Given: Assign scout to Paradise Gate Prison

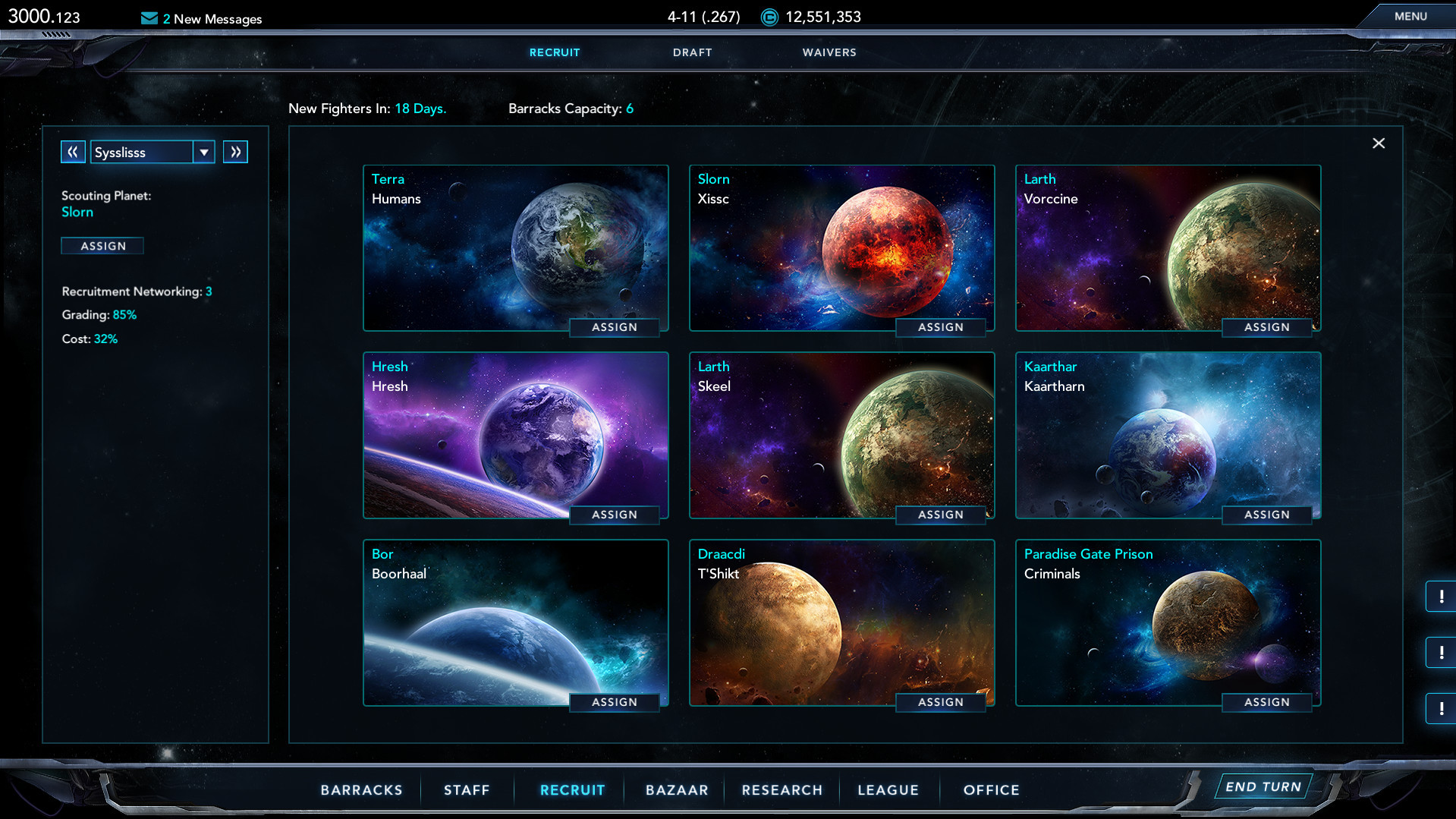Looking at the screenshot, I should [x=1266, y=702].
